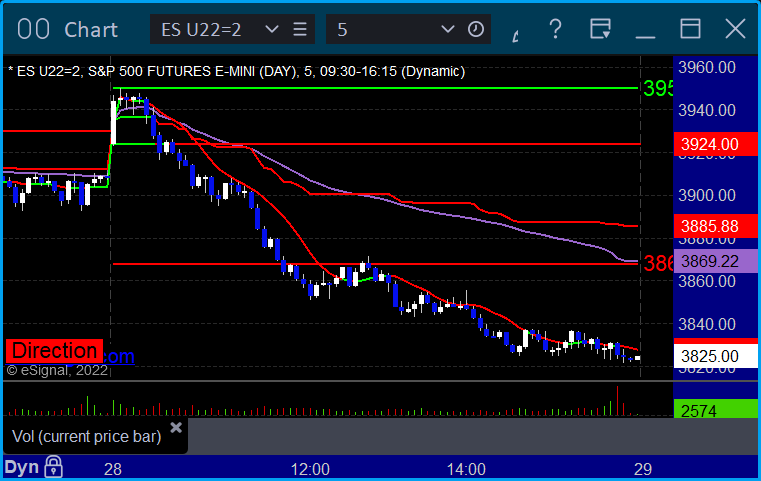Click the 28 date axis label
This screenshot has width=761, height=481.
click(113, 469)
